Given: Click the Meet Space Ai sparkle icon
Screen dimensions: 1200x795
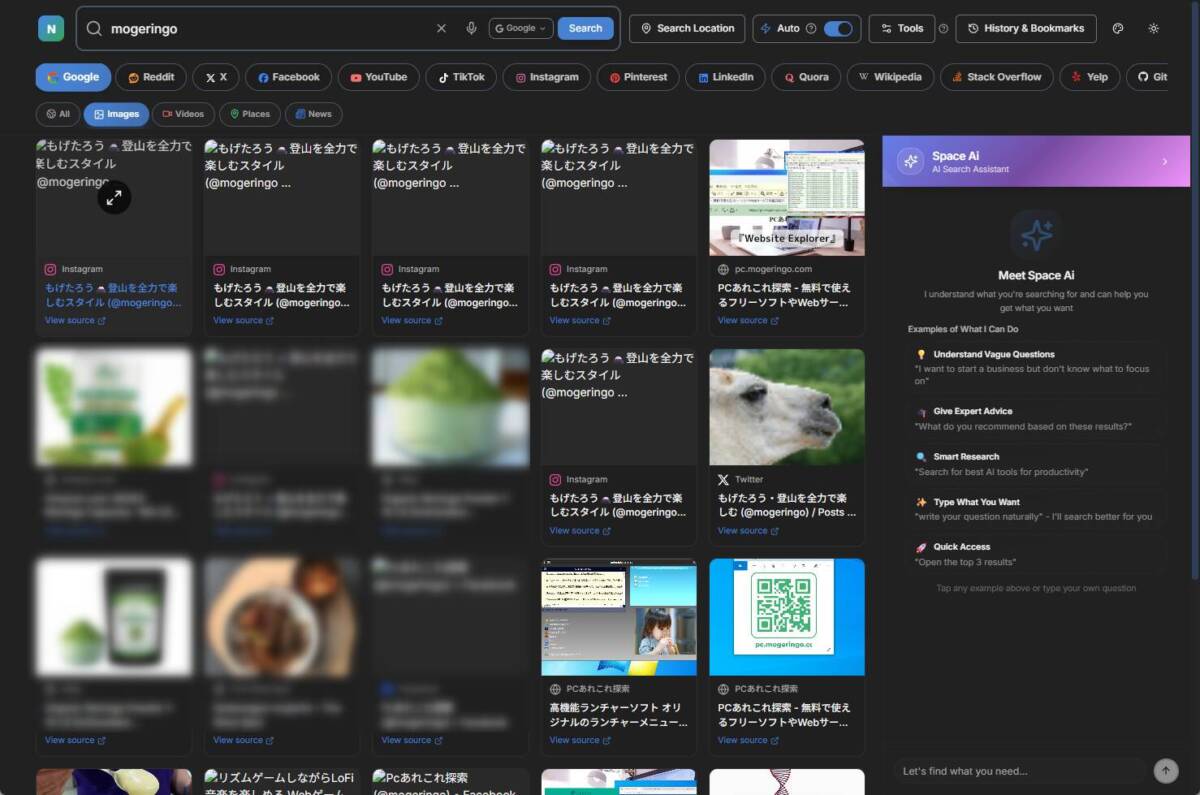Looking at the screenshot, I should [1036, 234].
